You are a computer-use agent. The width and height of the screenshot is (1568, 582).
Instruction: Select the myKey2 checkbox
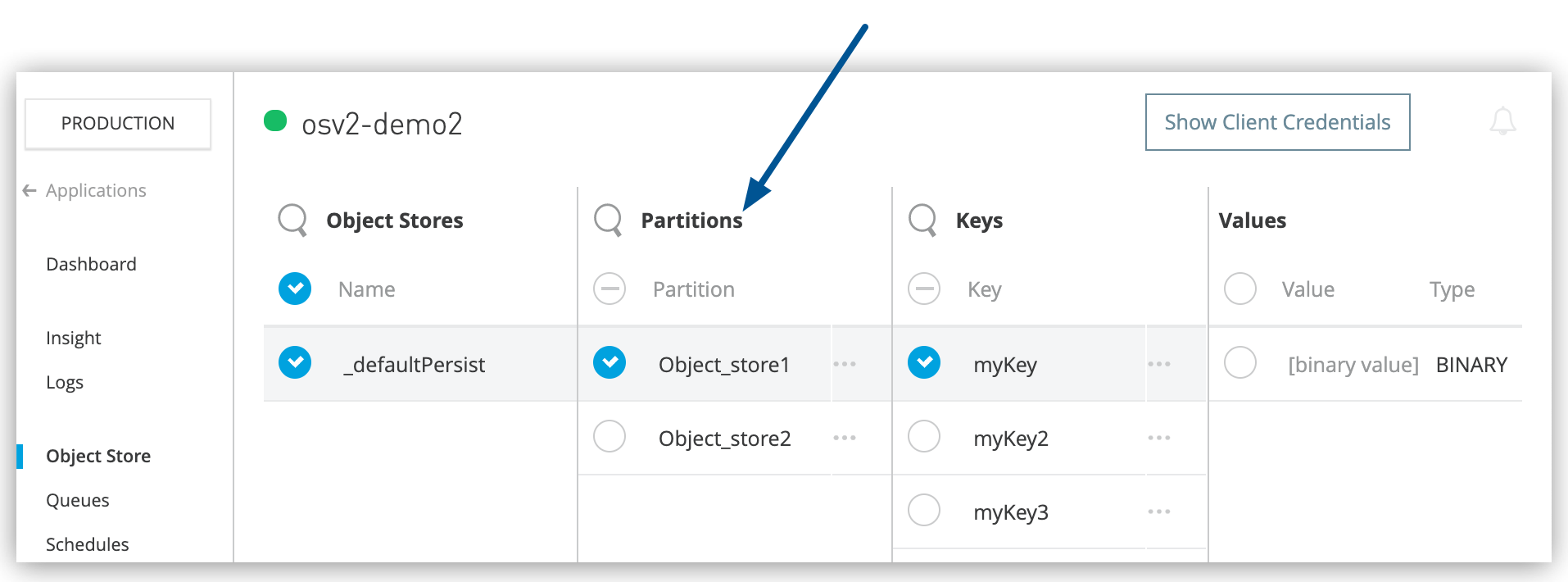pos(923,437)
